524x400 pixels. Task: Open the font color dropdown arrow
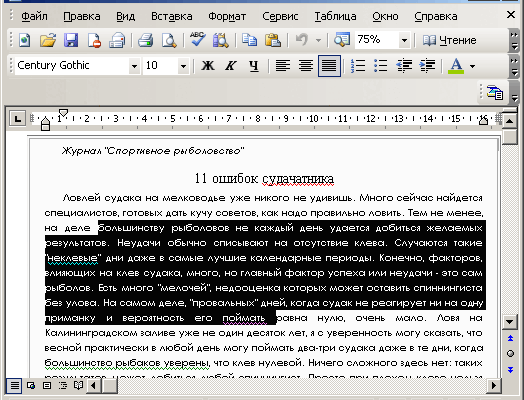(472, 66)
